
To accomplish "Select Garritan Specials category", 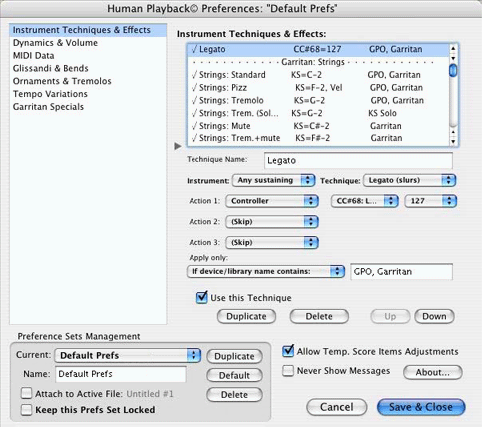I will point(48,107).
